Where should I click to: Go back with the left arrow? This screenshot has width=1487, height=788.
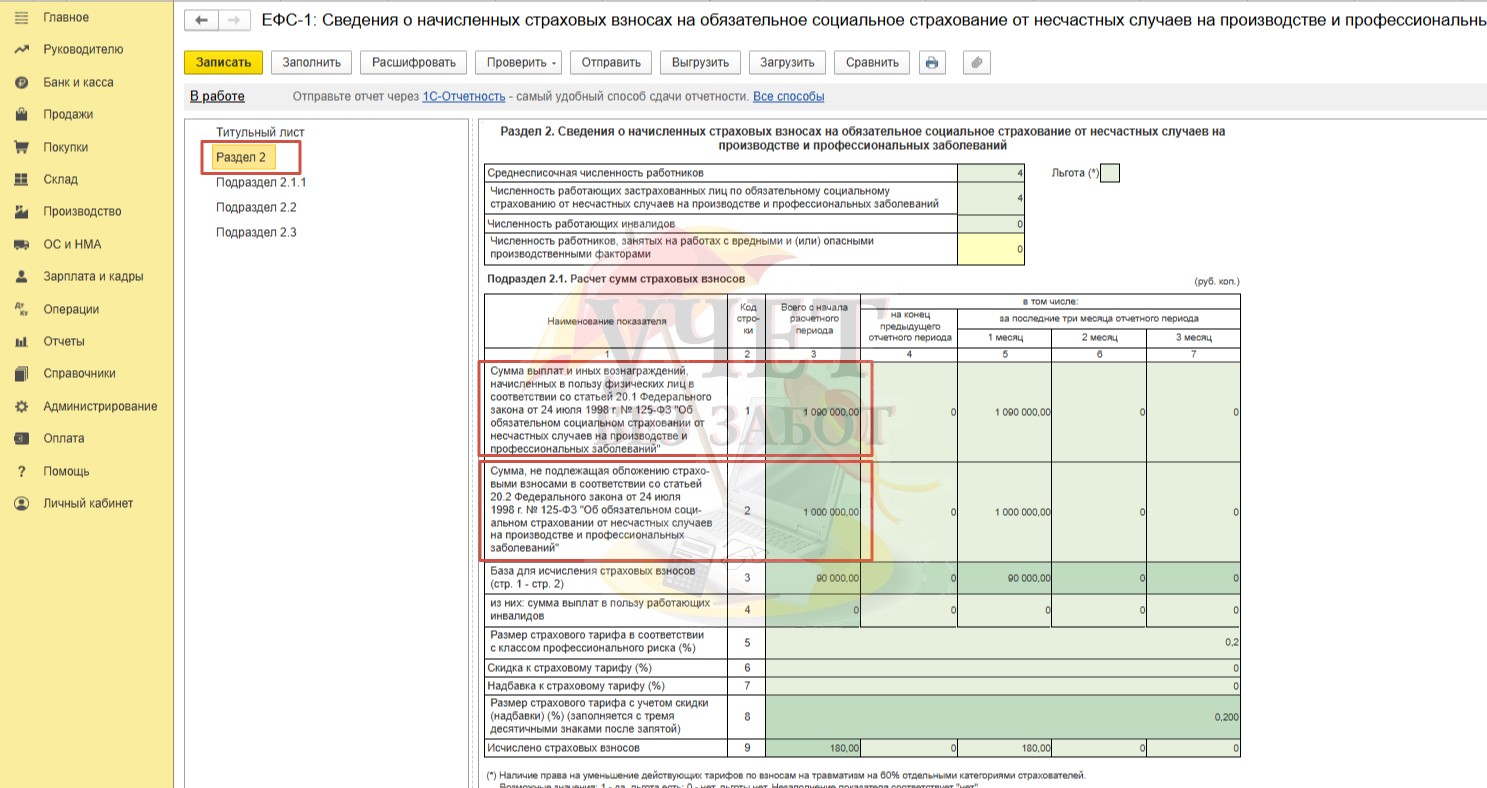pos(202,20)
